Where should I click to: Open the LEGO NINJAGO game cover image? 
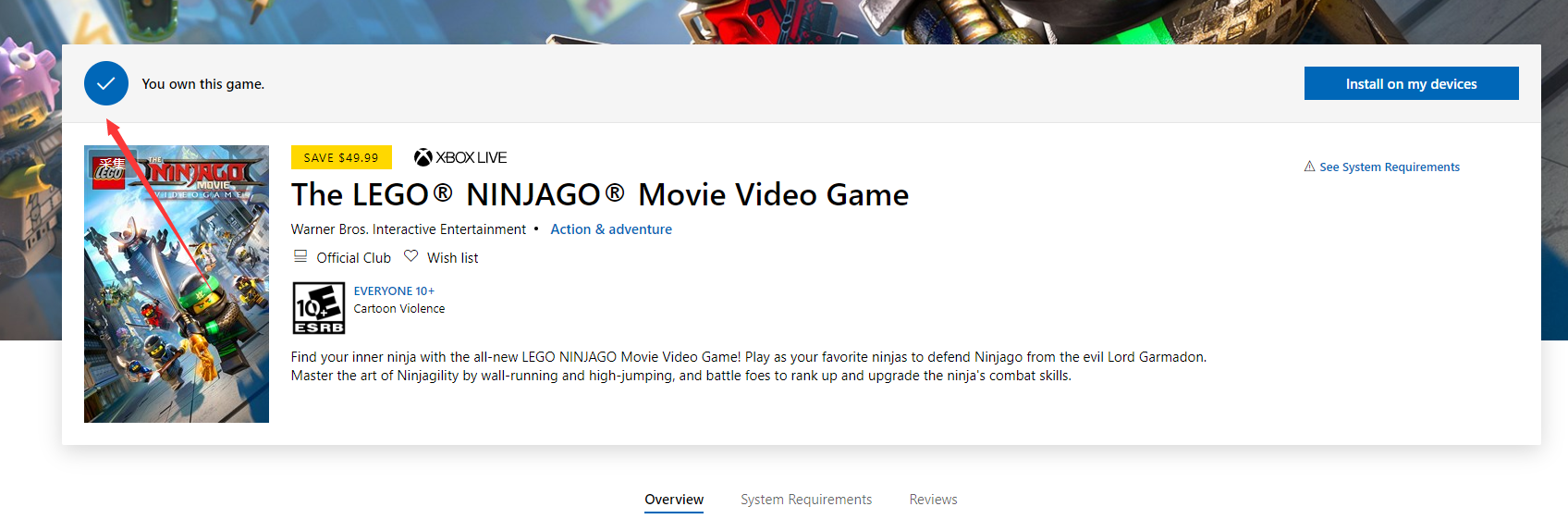point(177,284)
